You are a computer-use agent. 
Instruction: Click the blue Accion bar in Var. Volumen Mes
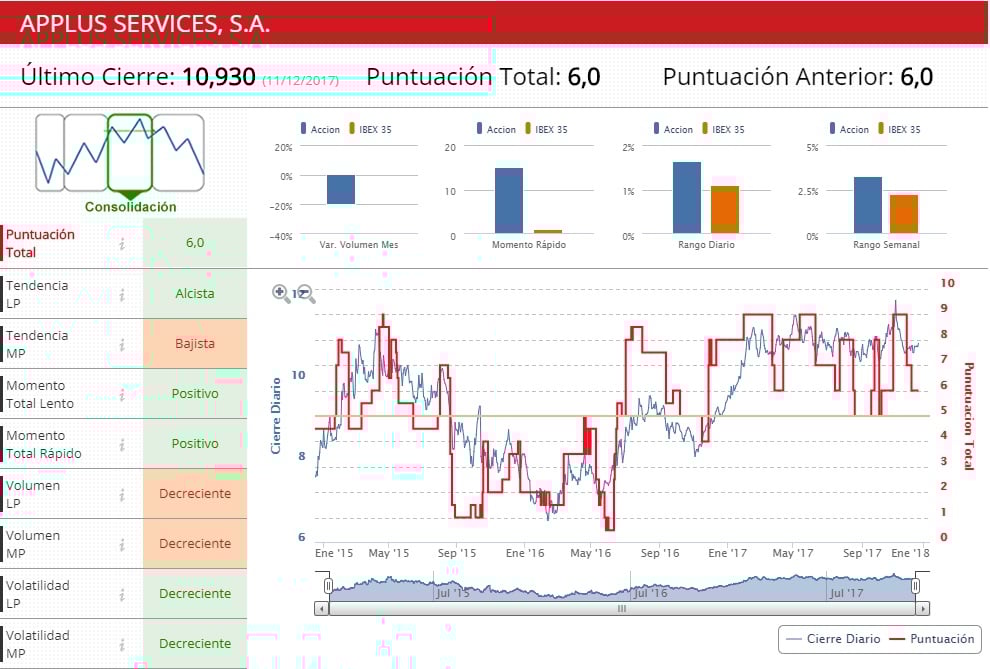pos(341,189)
